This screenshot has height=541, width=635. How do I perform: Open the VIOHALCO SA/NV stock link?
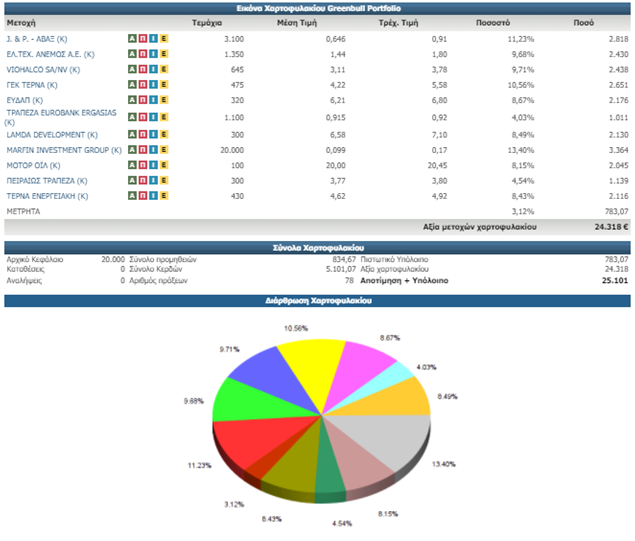pyautogui.click(x=44, y=69)
